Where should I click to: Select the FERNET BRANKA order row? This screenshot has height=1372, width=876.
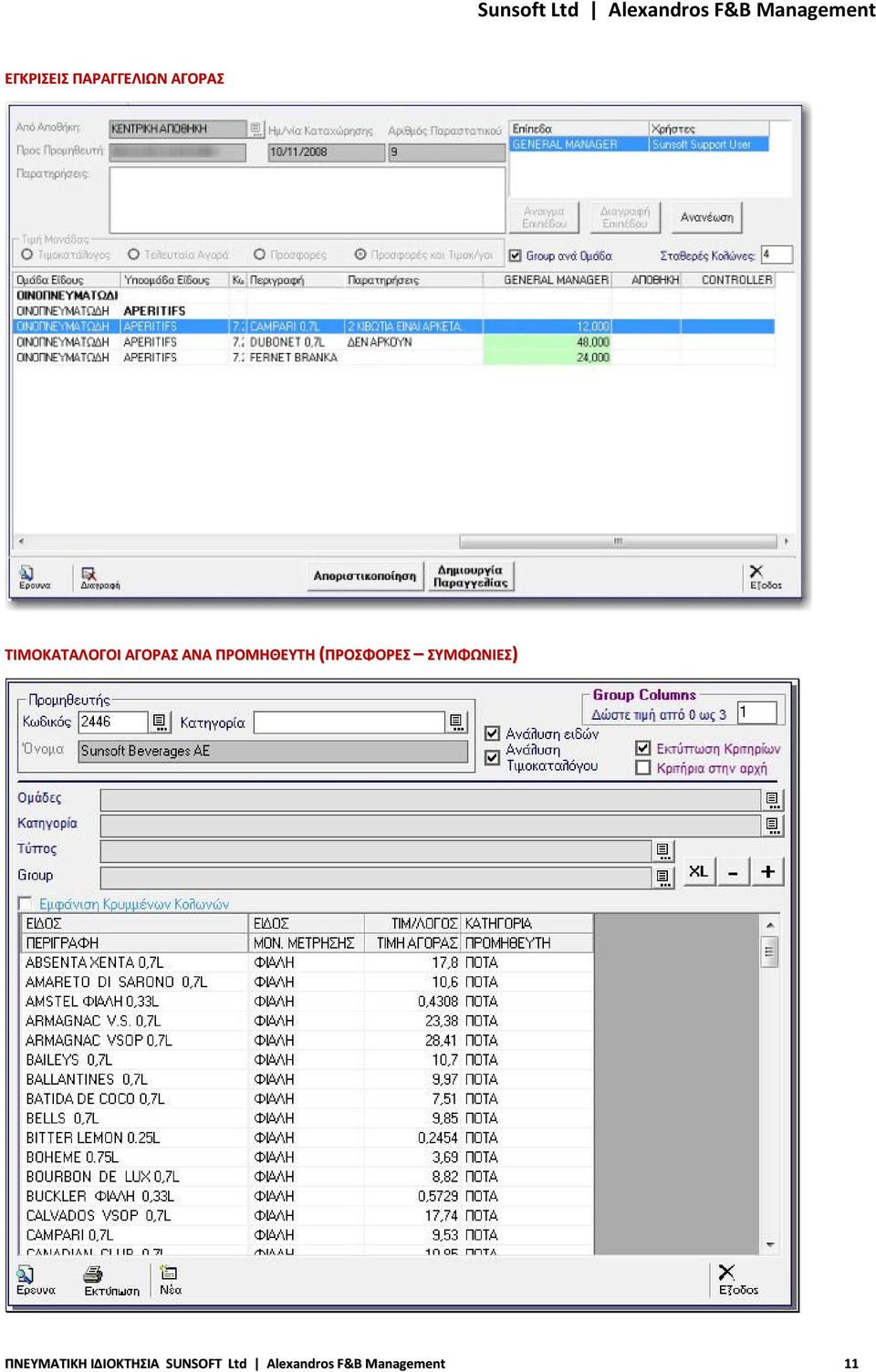click(394, 358)
